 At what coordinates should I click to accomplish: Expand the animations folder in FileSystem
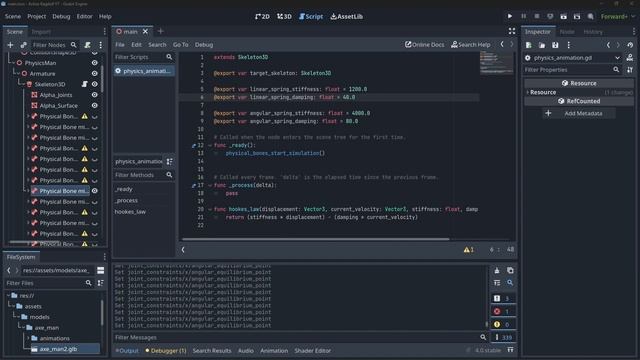(28, 338)
